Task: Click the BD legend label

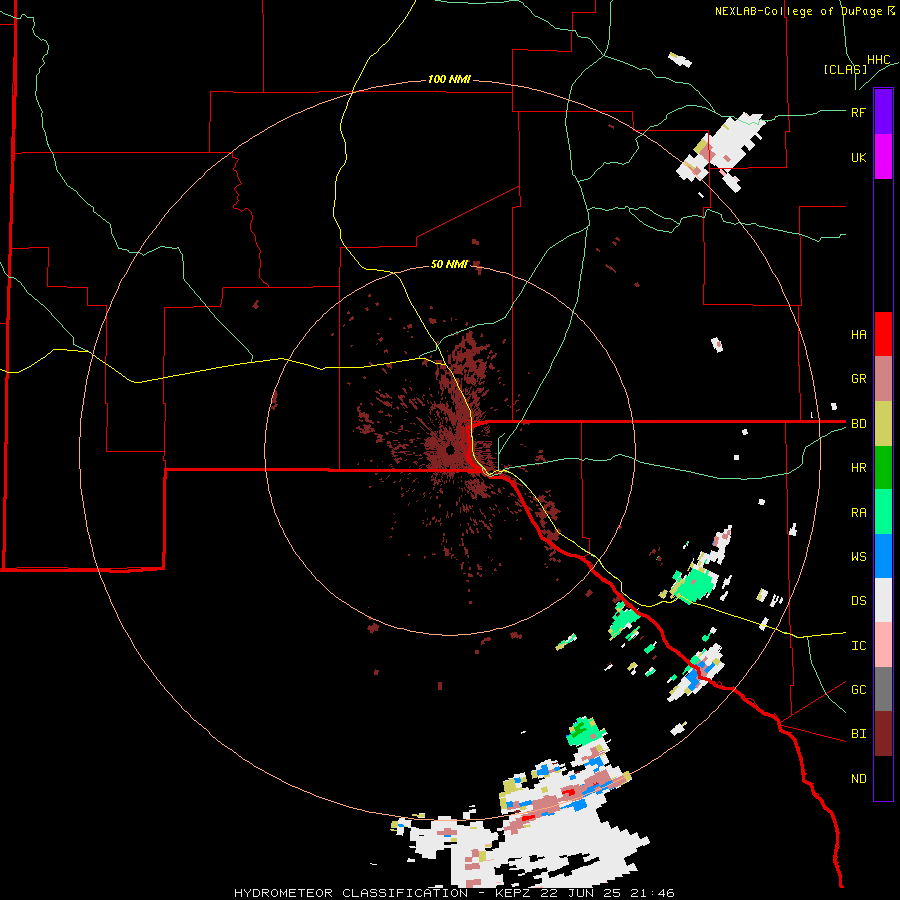Action: click(858, 424)
